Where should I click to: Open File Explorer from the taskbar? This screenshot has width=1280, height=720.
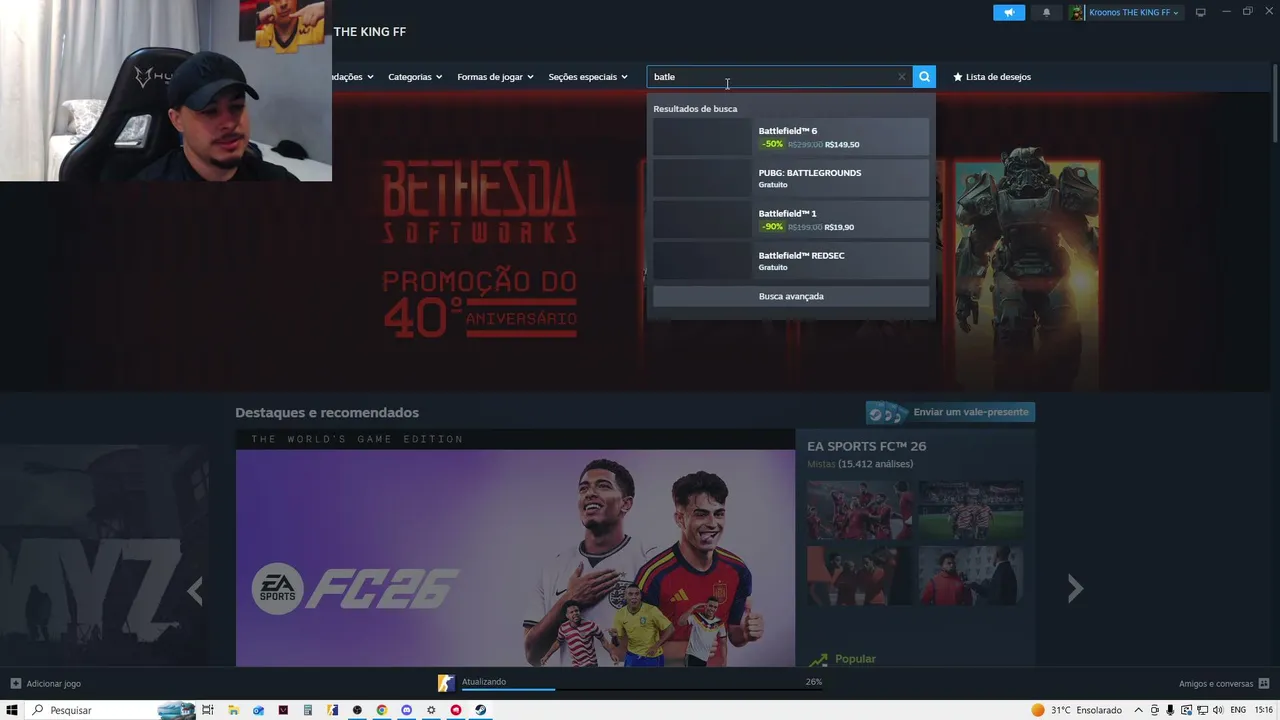233,710
